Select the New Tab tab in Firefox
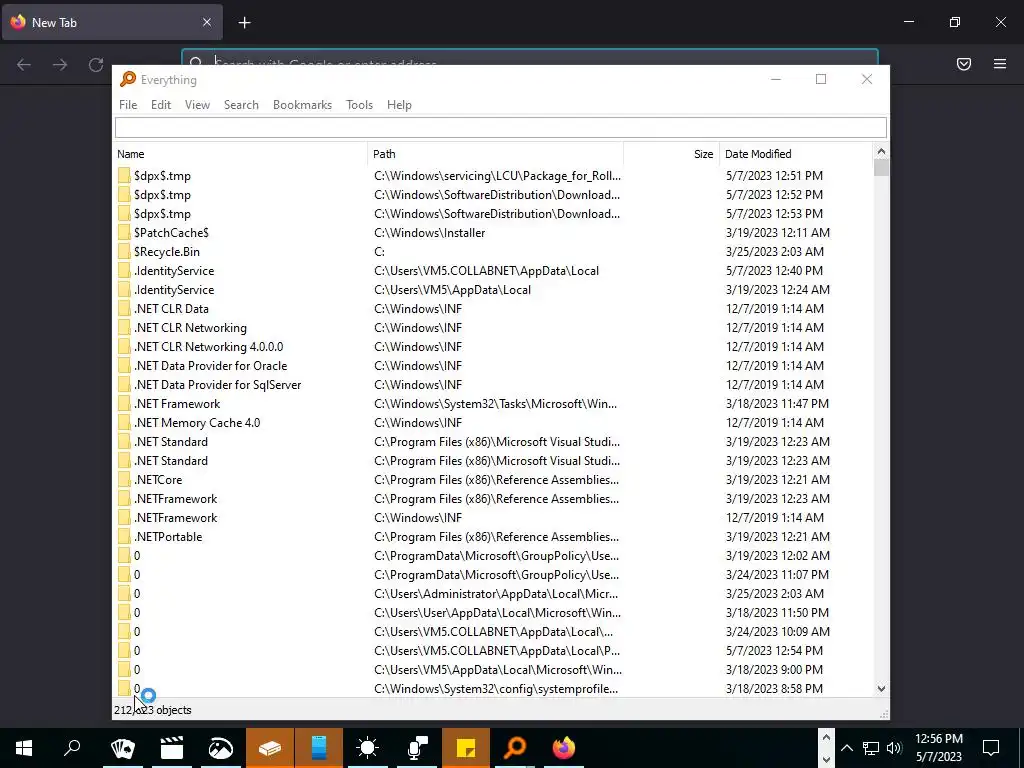Viewport: 1024px width, 768px height. [112, 22]
